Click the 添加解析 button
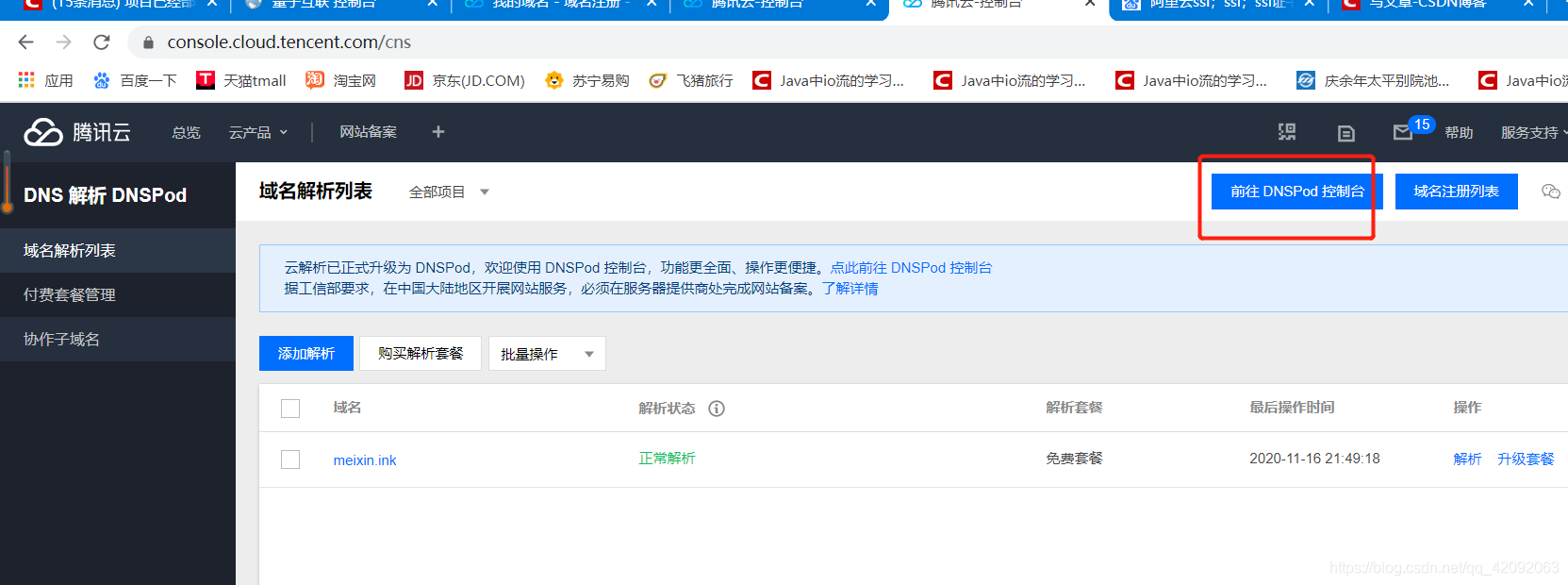This screenshot has width=1568, height=585. click(x=306, y=354)
